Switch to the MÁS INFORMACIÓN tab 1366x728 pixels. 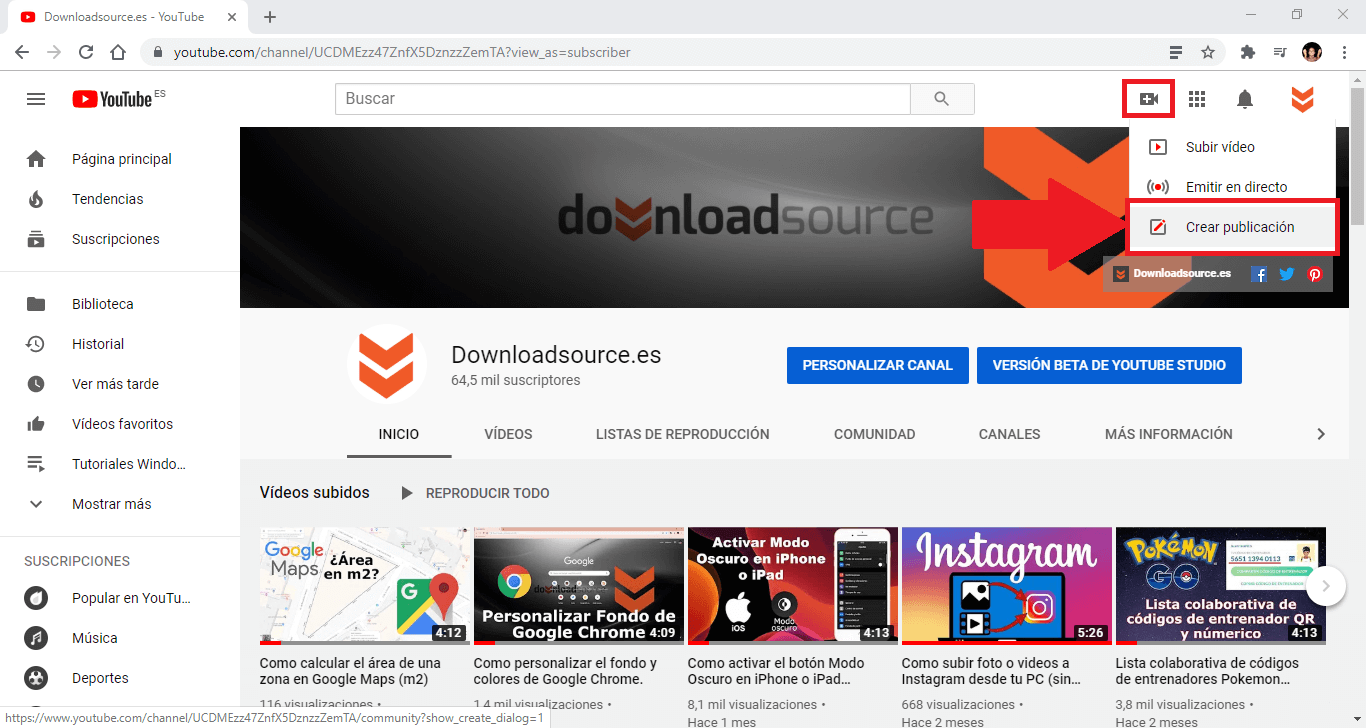pyautogui.click(x=1169, y=434)
